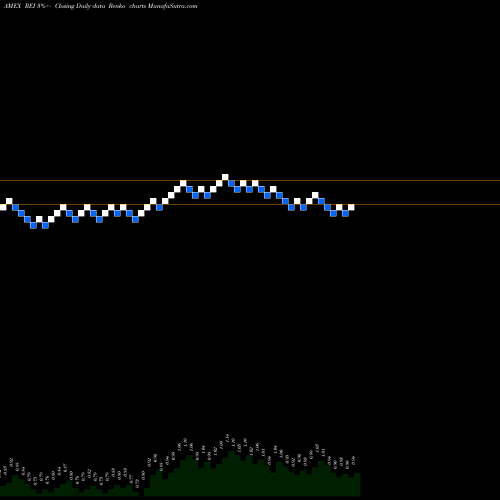Click the topmost "1.14" price label above volume bars
This screenshot has height=500, width=500.
[x=227, y=438]
